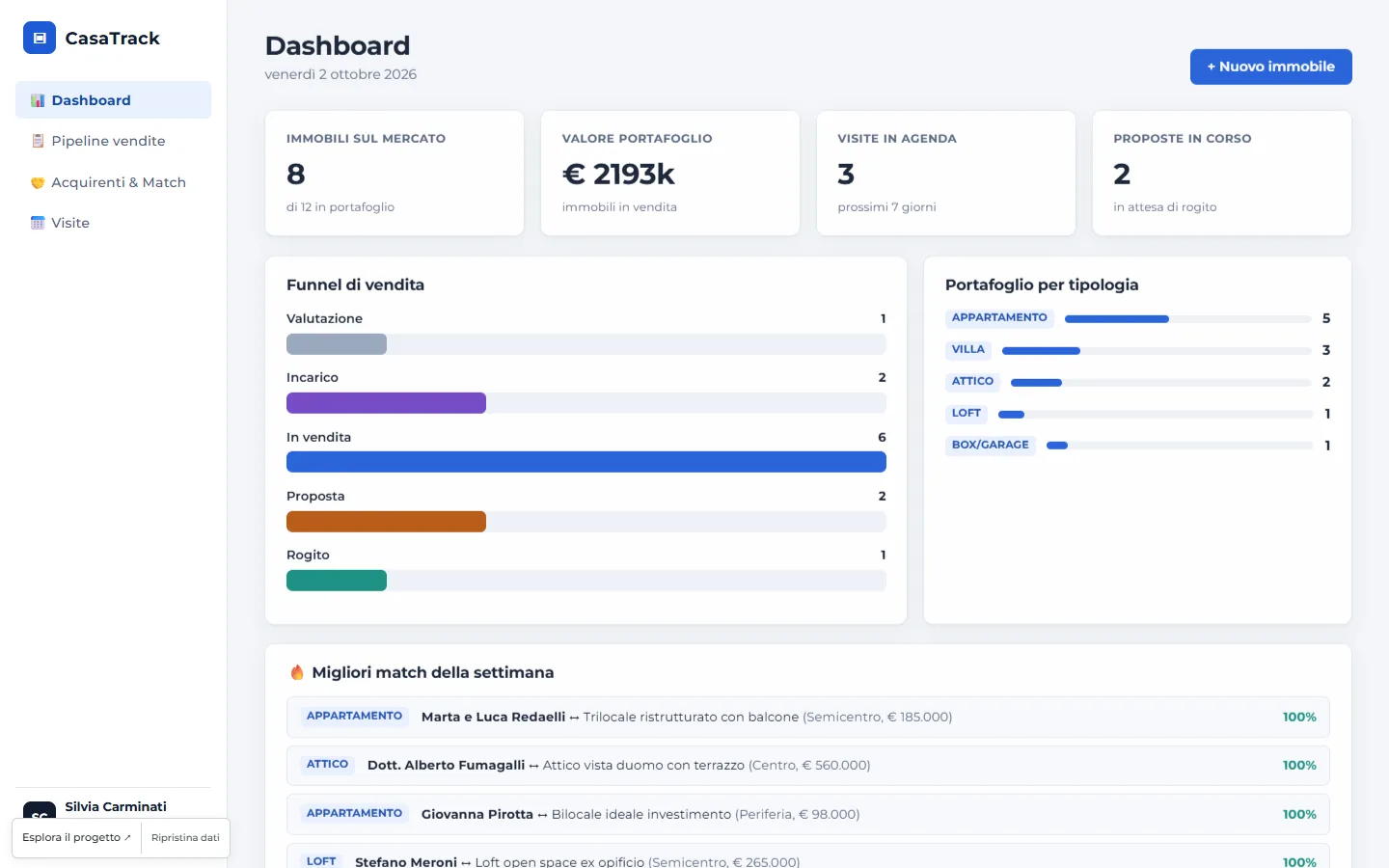1389x868 pixels.
Task: Click the Visite in agenda card
Action: pyautogui.click(x=946, y=173)
